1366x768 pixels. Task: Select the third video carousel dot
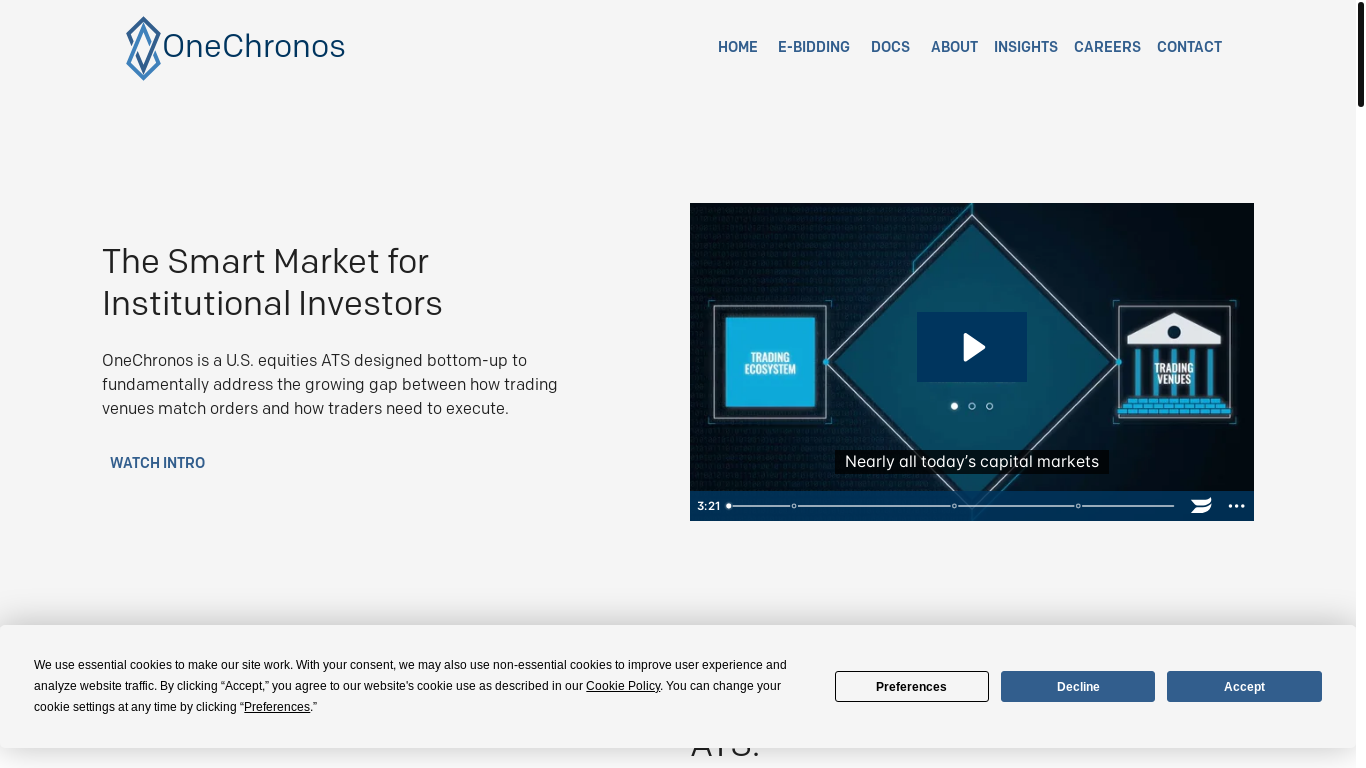point(990,406)
